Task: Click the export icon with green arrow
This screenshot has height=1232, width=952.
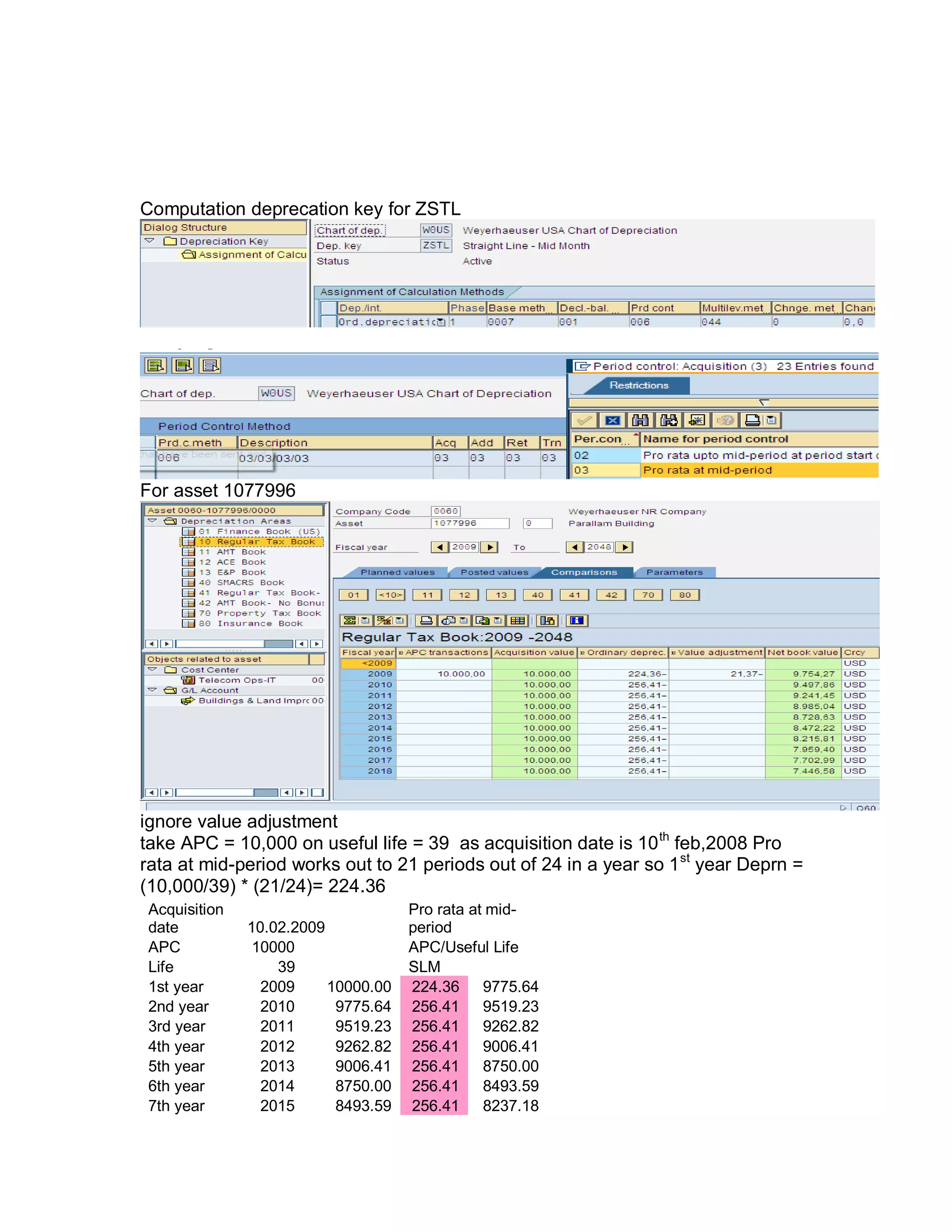Action: 483,621
